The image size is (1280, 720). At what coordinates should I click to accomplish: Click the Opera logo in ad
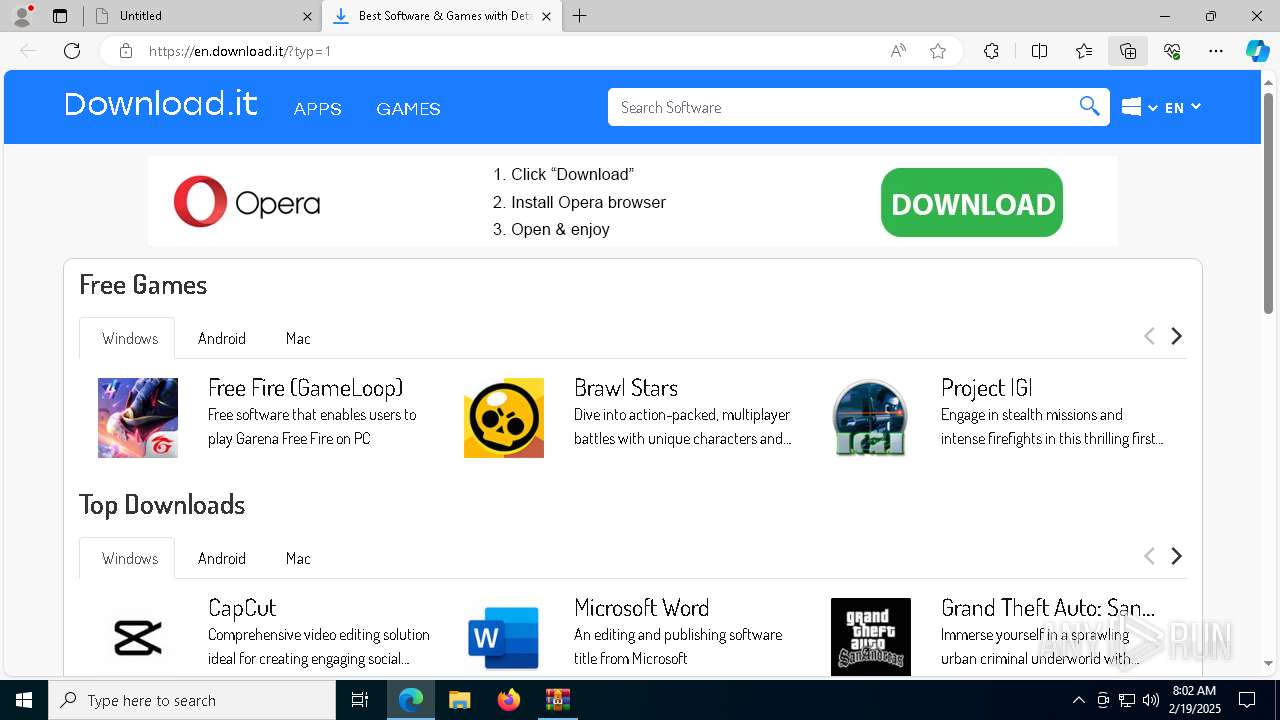pyautogui.click(x=247, y=202)
